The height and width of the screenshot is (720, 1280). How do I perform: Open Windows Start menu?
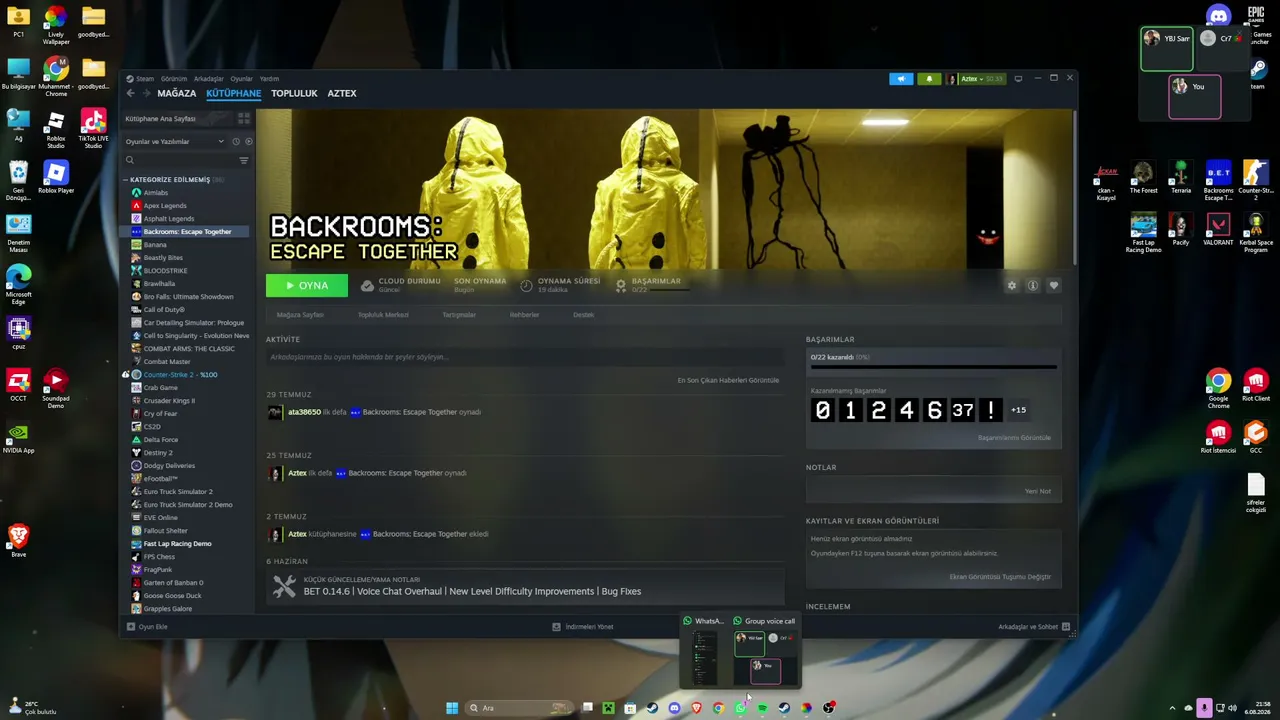pos(452,708)
